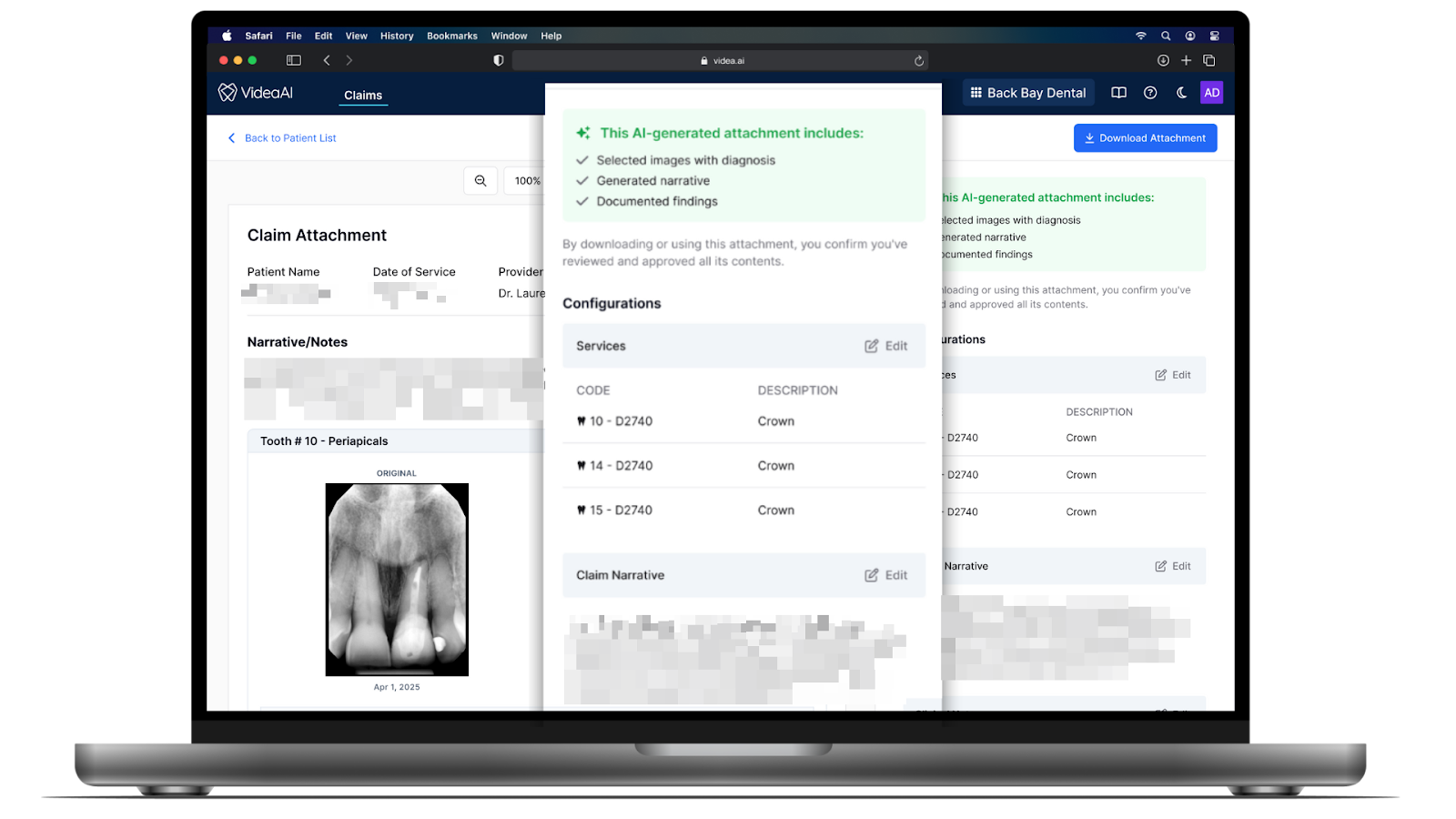This screenshot has height=819, width=1456.
Task: Go back to patient list
Action: (x=282, y=138)
